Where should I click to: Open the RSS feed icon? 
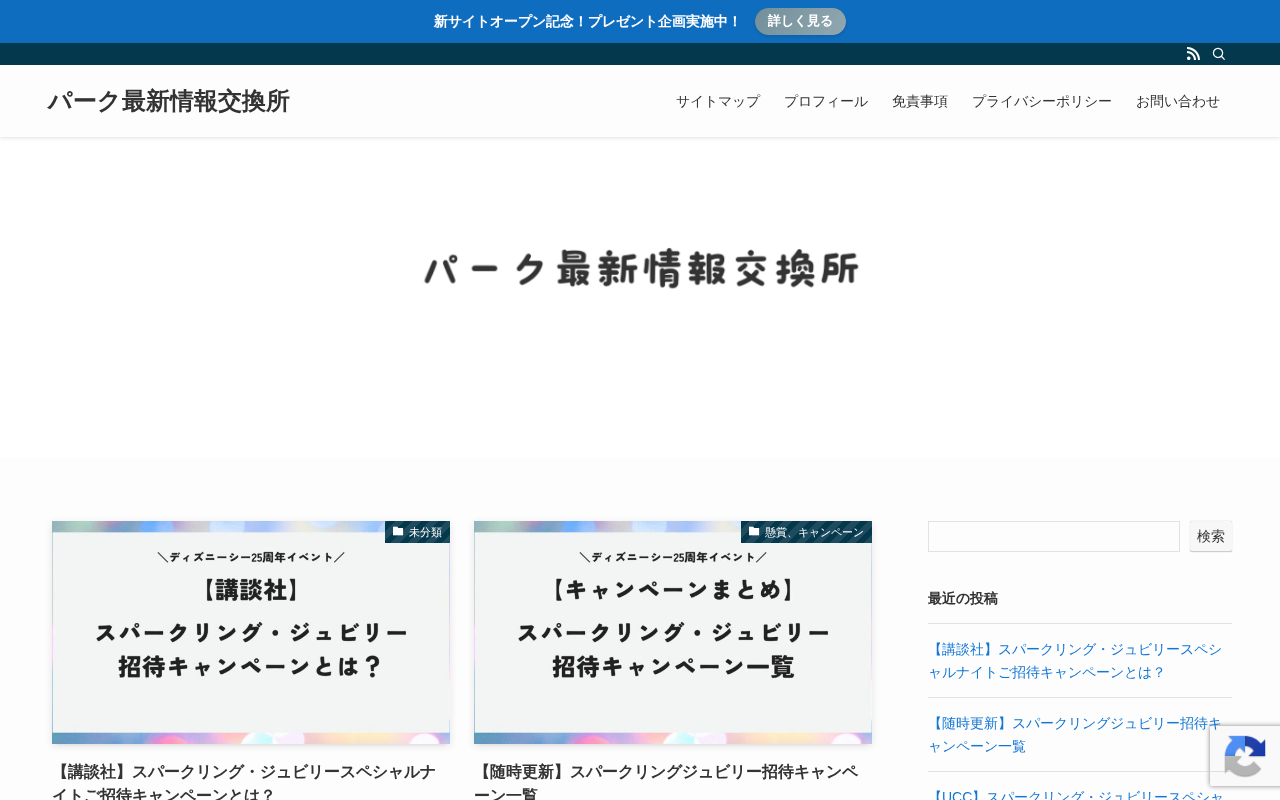(x=1193, y=54)
